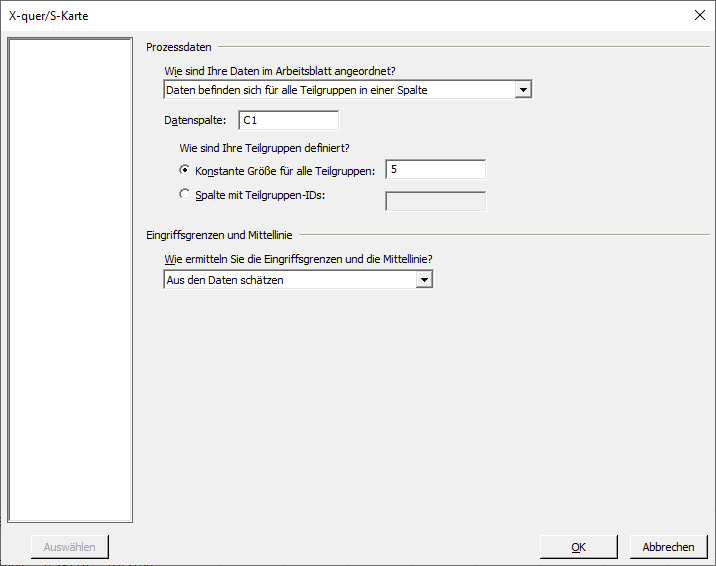The image size is (716, 566).
Task: Open data arrangement dropdown arrow
Action: point(523,90)
